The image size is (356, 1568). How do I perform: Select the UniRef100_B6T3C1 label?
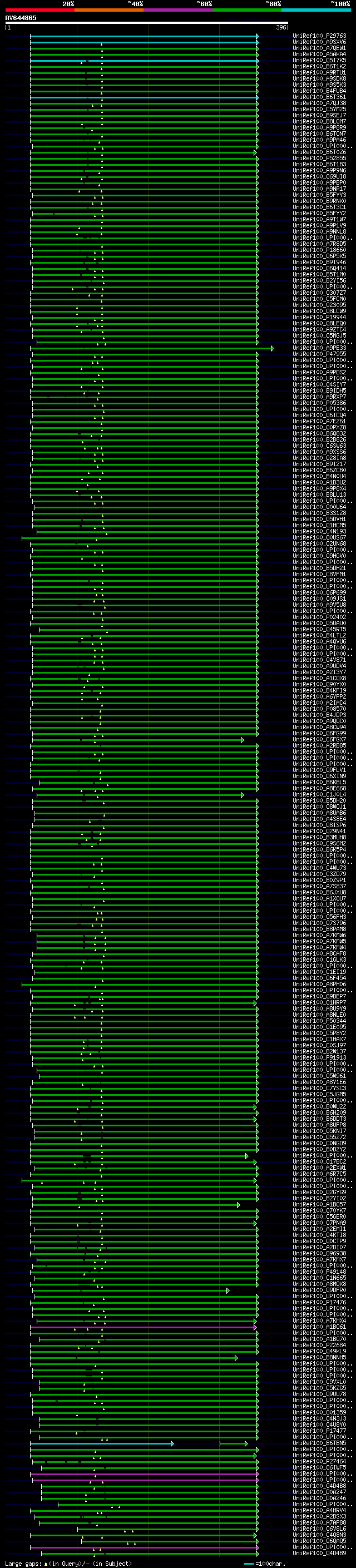pos(319,207)
